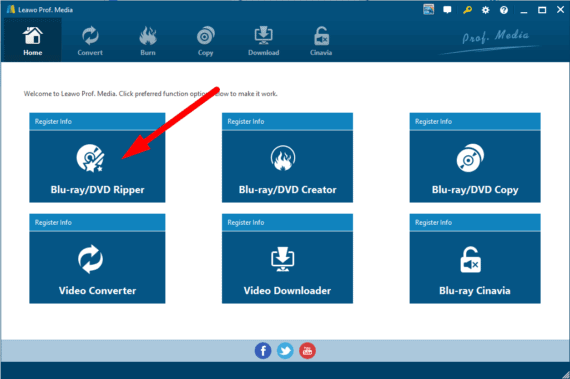Open the Home tab
570x379 pixels.
(32, 40)
